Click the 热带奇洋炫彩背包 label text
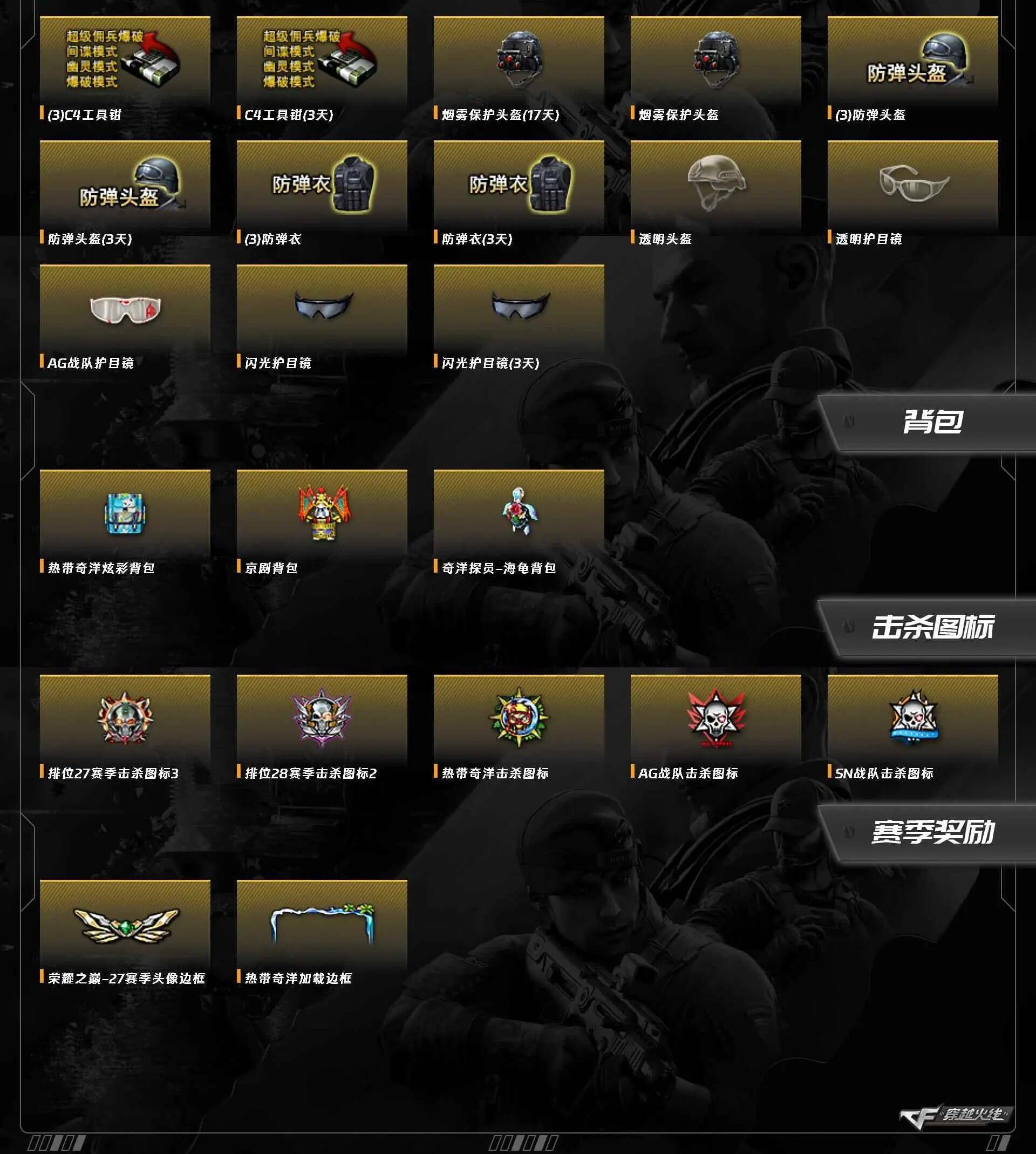The height and width of the screenshot is (1154, 1036). (x=101, y=568)
